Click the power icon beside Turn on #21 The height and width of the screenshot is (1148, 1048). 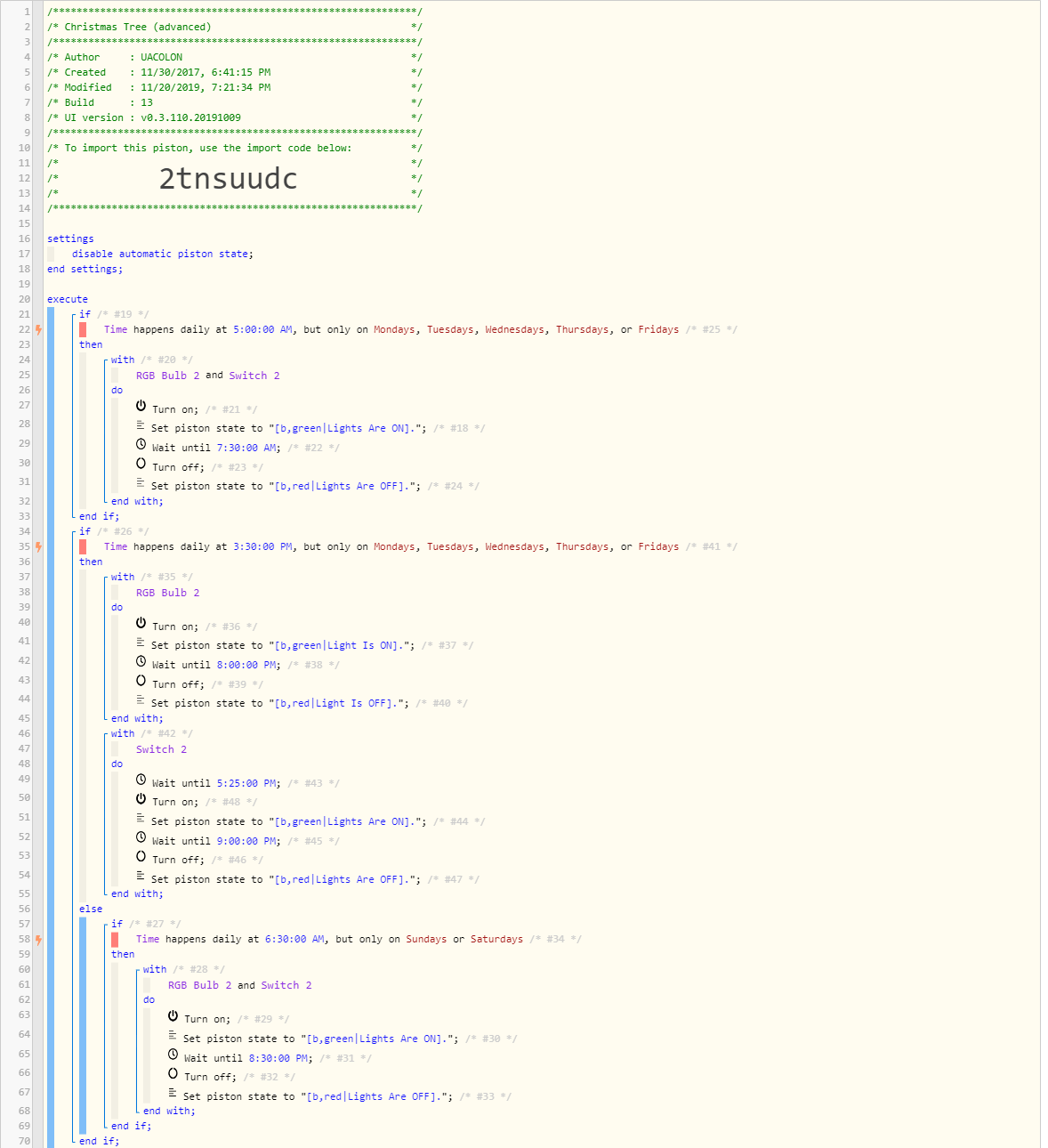(x=141, y=406)
